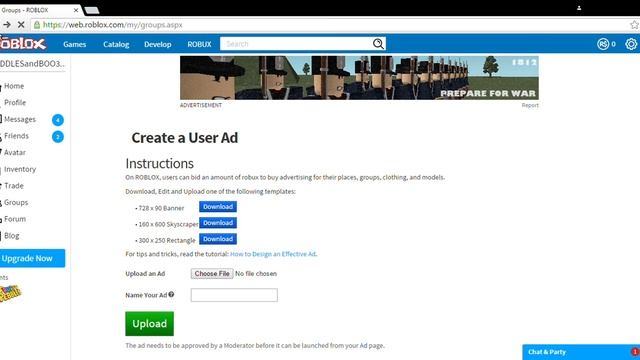Open Forum in sidebar

point(15,219)
